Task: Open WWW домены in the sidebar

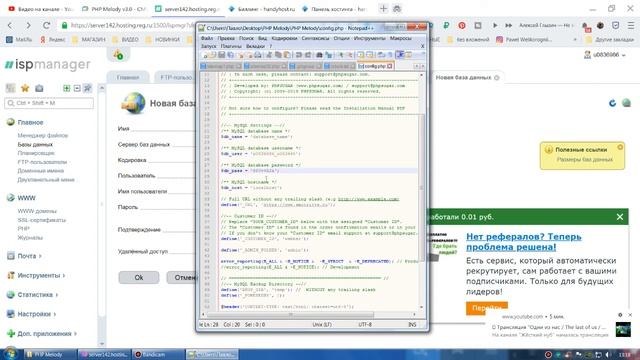Action: click(37, 211)
